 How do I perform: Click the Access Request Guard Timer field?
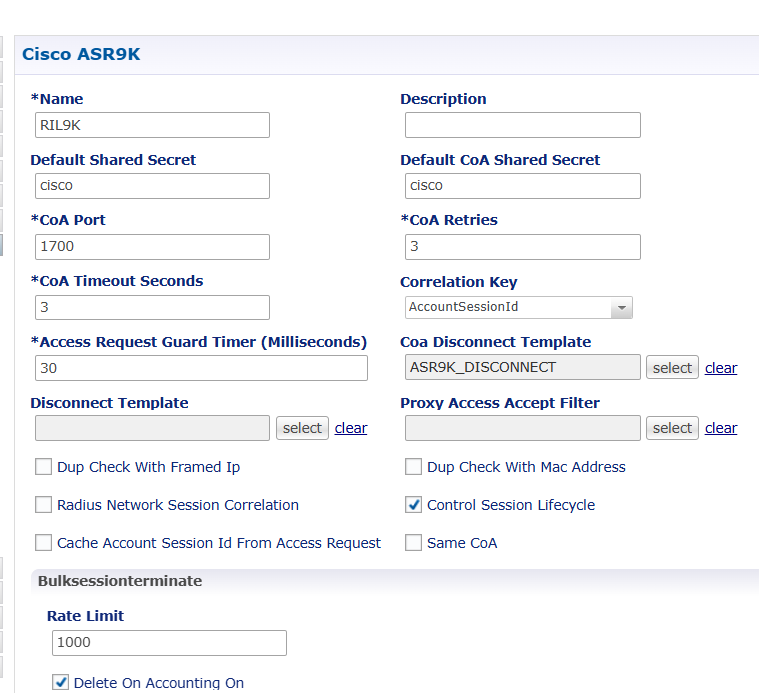click(201, 368)
